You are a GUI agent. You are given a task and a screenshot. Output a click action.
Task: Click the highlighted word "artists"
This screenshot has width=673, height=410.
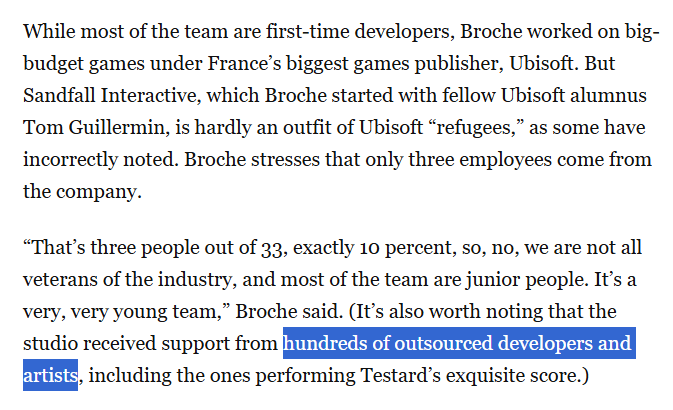(x=50, y=376)
